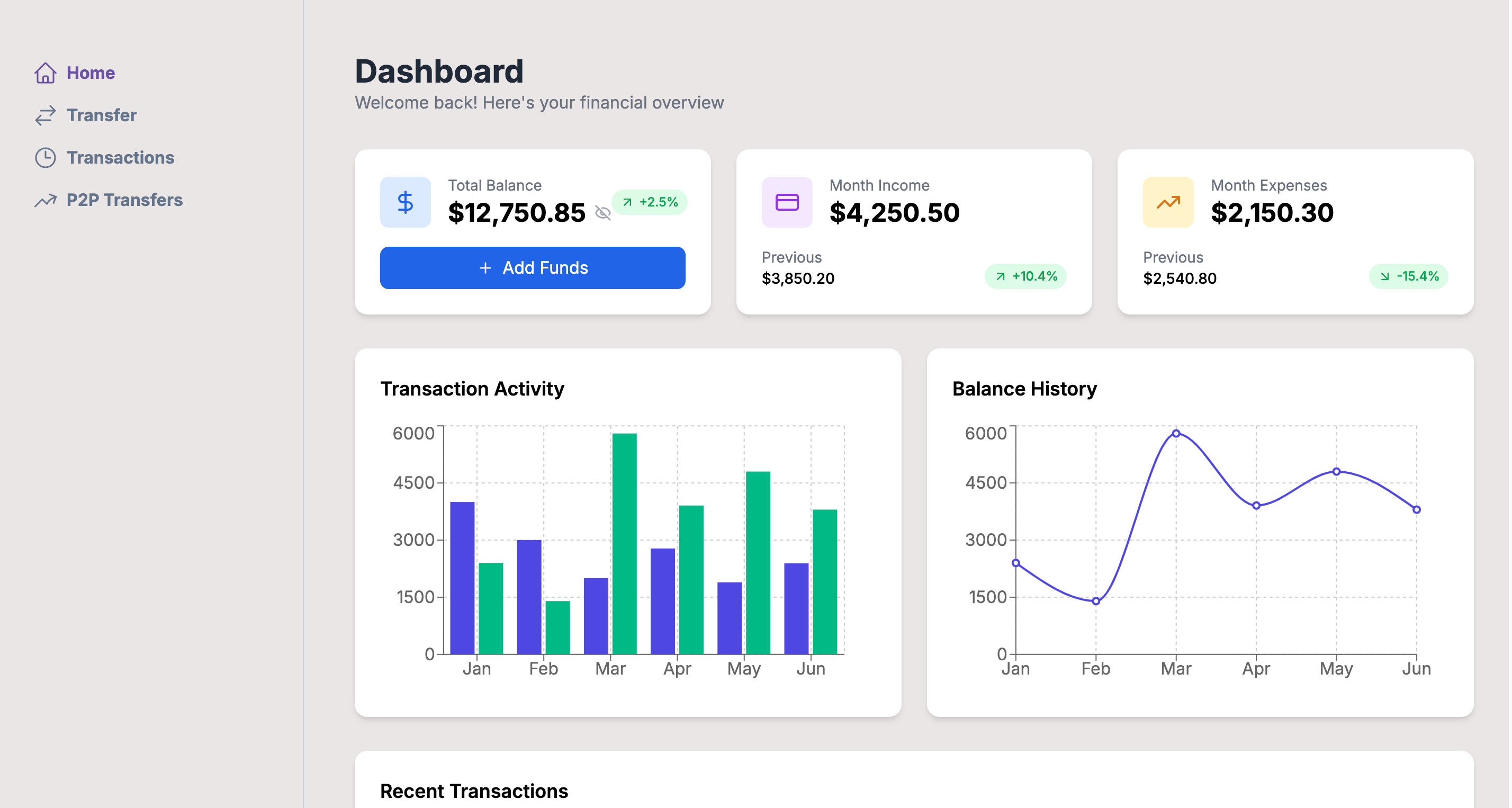Select the February low point on line chart
1512x808 pixels.
pos(1095,601)
